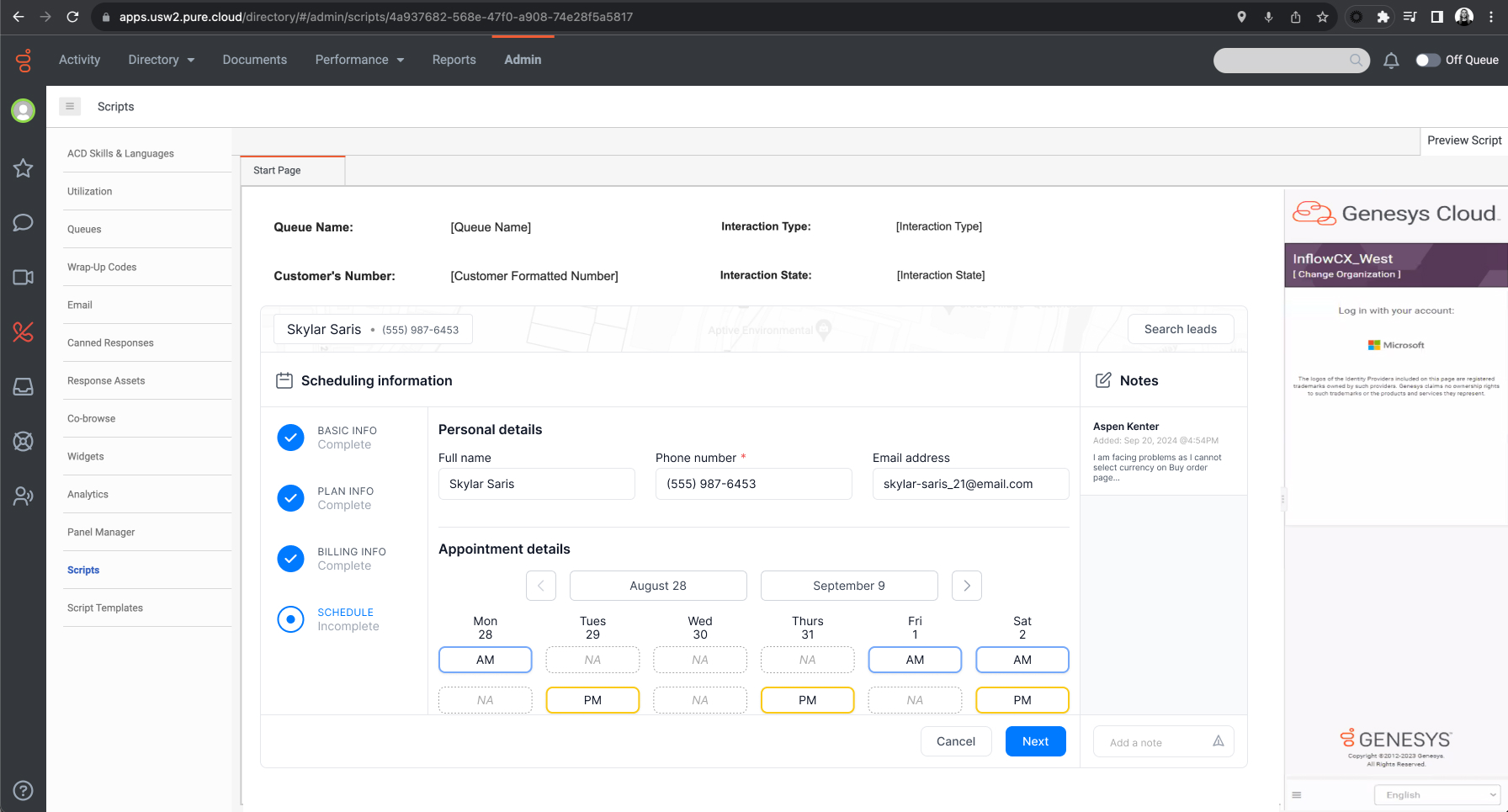Go to previous week with left chevron
This screenshot has width=1508, height=812.
click(541, 586)
